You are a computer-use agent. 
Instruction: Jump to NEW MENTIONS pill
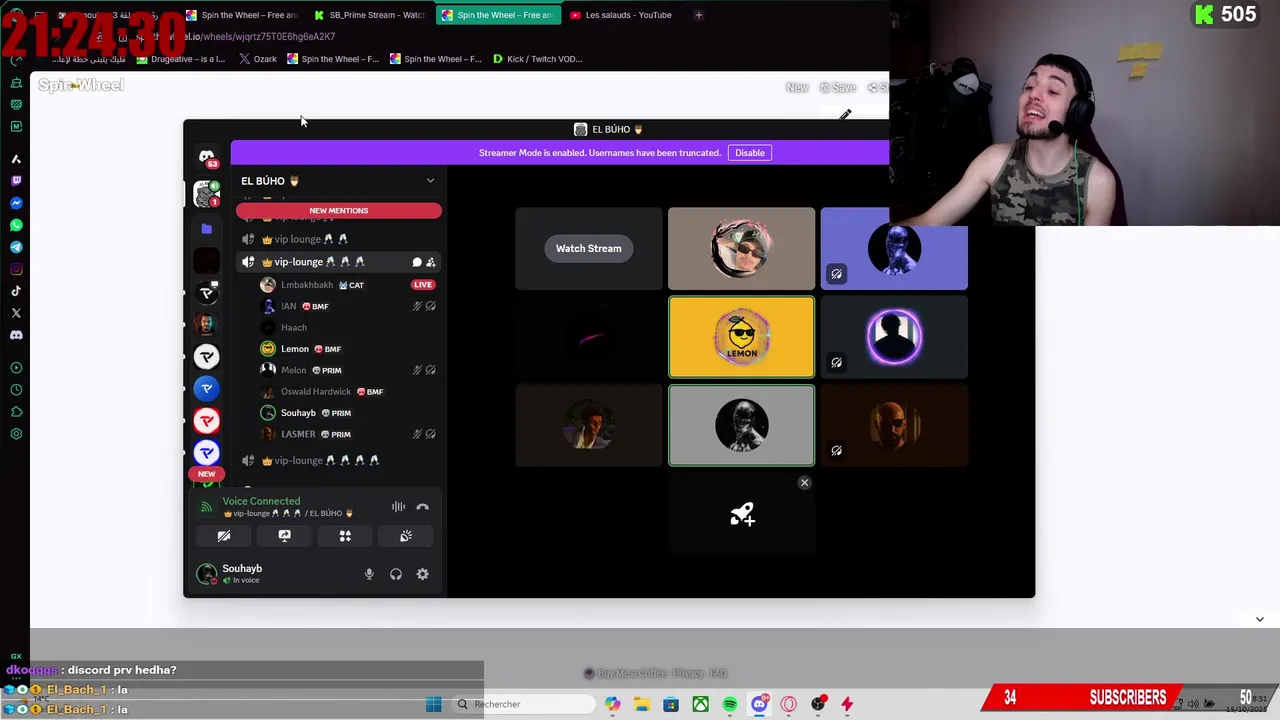point(339,211)
